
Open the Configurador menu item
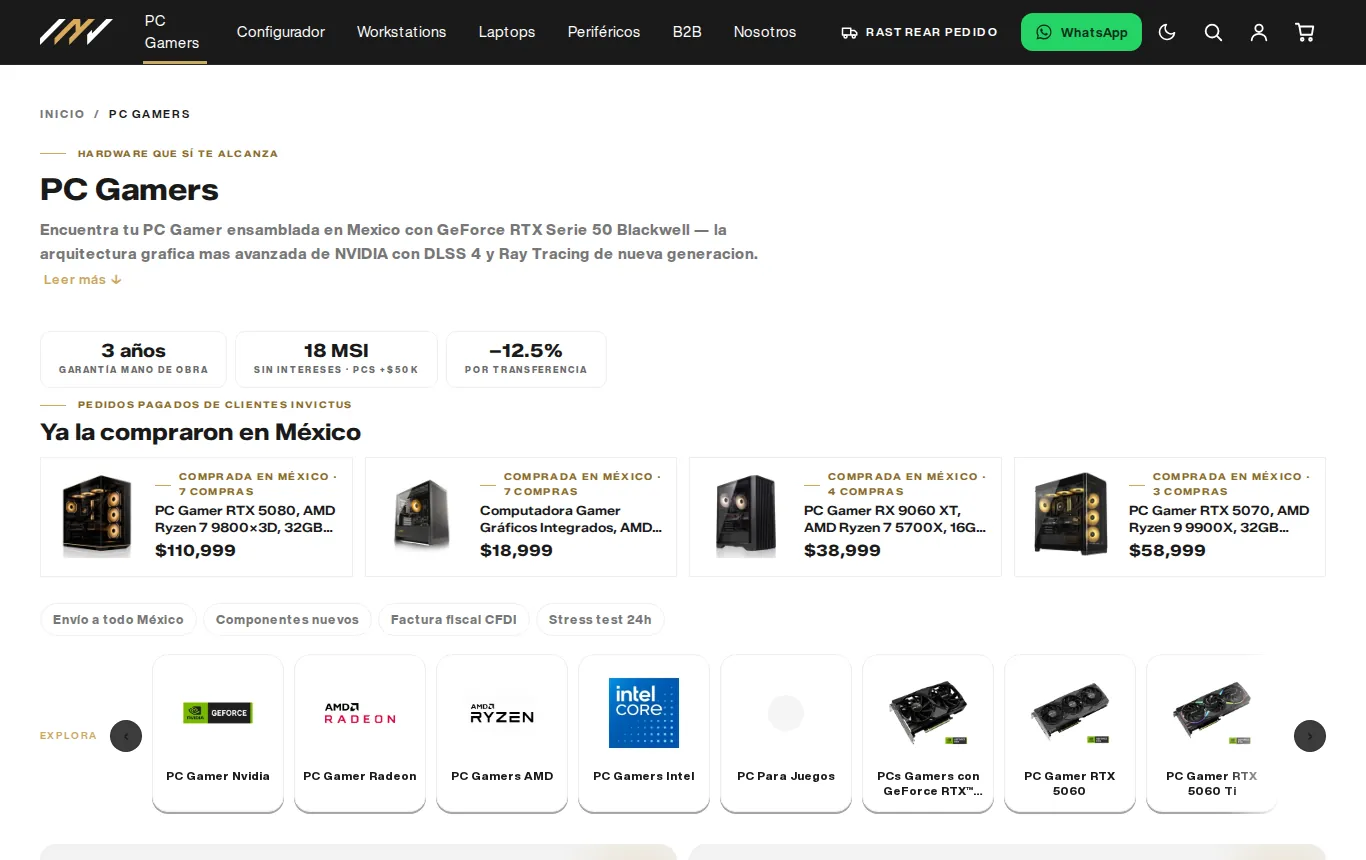tap(281, 32)
